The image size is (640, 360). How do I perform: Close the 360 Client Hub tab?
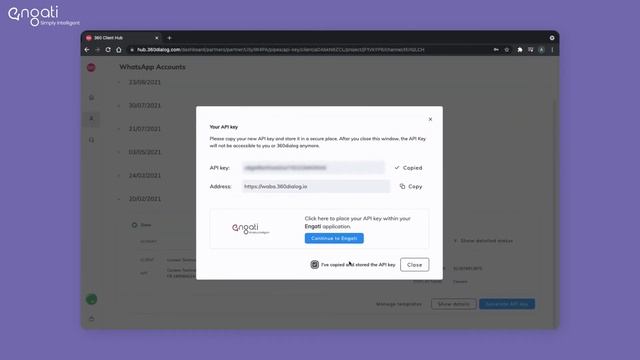(x=157, y=38)
